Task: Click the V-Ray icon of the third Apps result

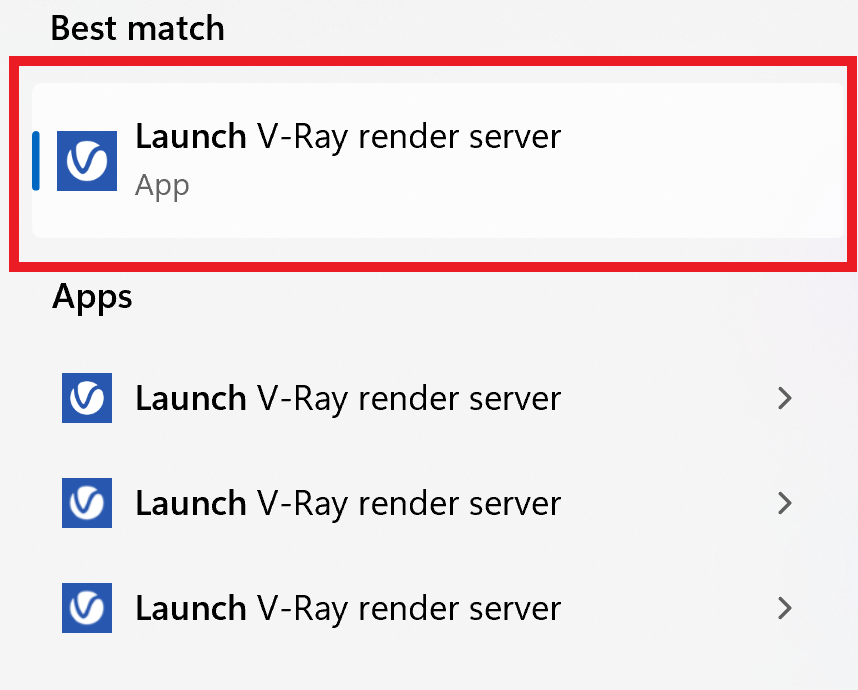Action: 86,608
